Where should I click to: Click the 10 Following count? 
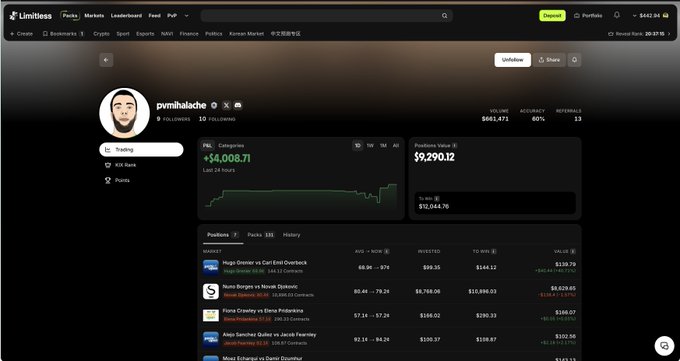pyautogui.click(x=217, y=119)
